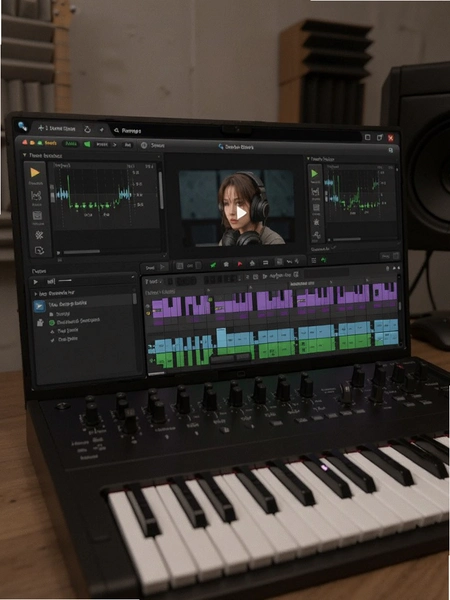Screen dimensions: 450x600
Task: Toggle the green circle item in browser list
Action: click(52, 323)
